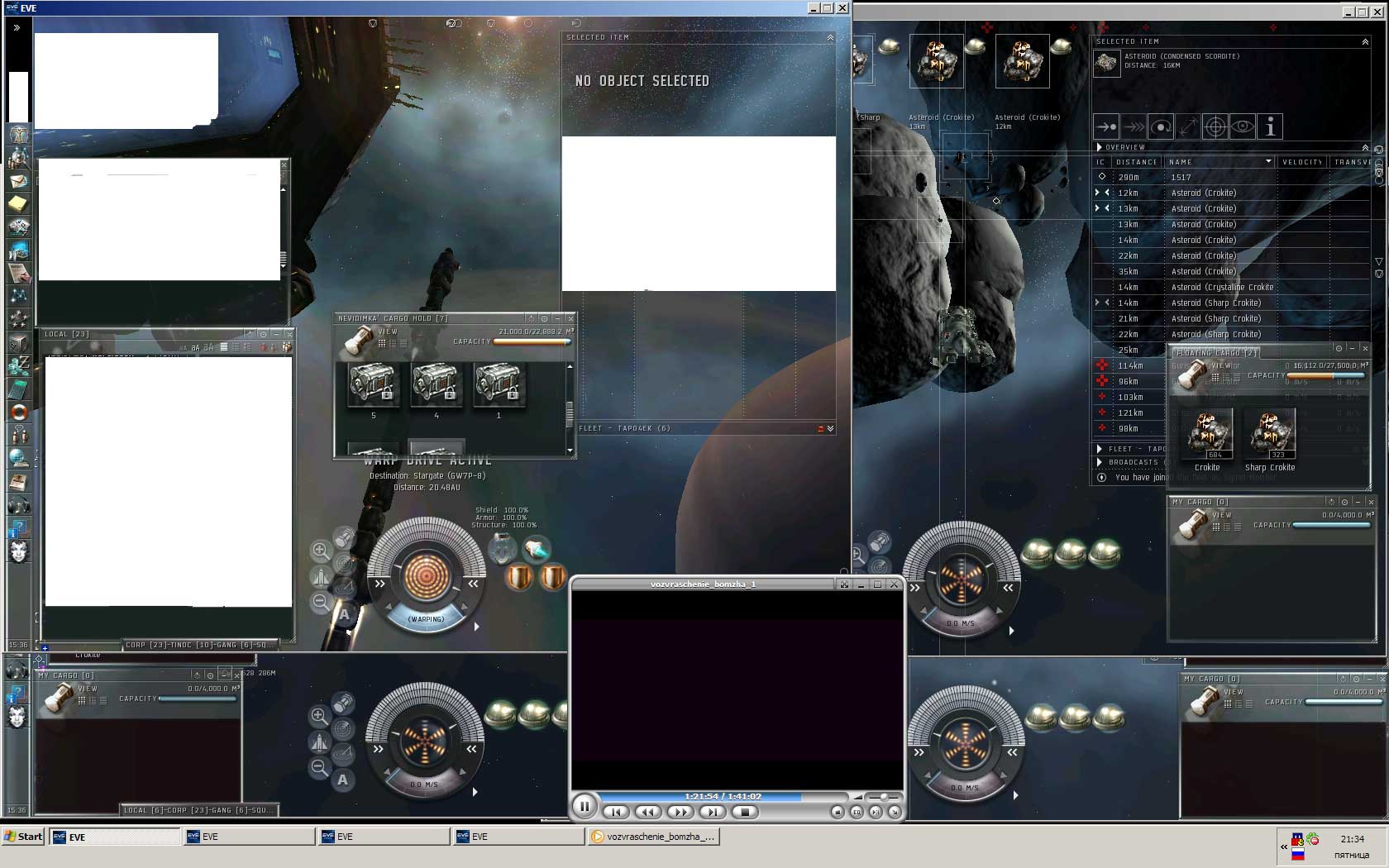Viewport: 1389px width, 868px height.
Task: Expand the Fleet - TAPO4EK (6) panel chevron
Action: click(x=830, y=428)
